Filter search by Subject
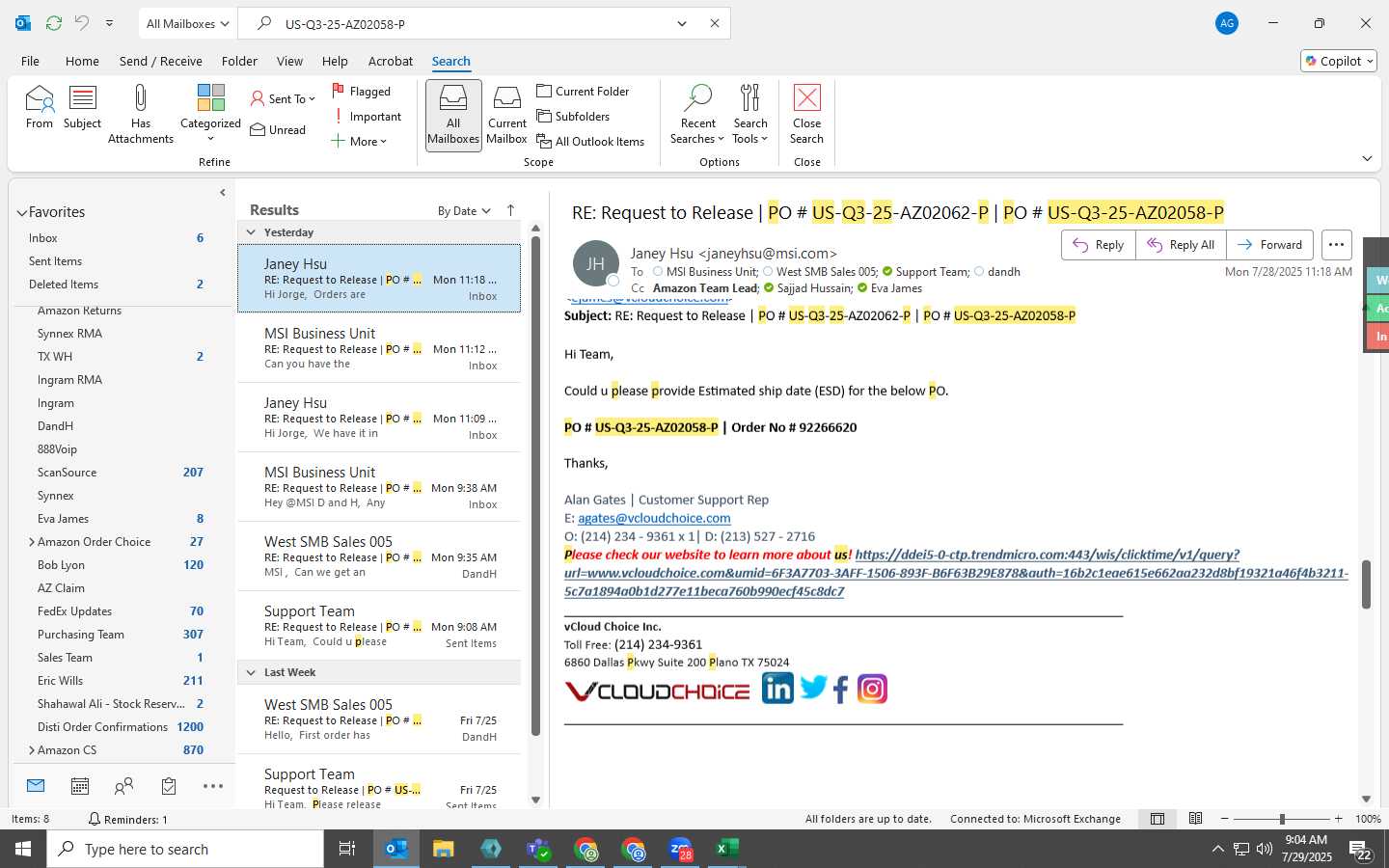Screen dimensions: 1389x868 [82, 106]
